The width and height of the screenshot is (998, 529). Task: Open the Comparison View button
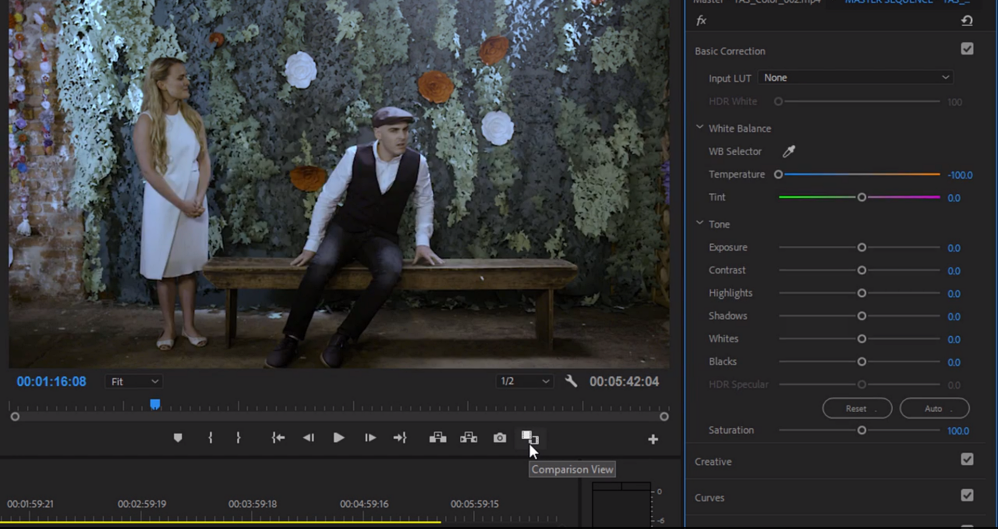point(530,438)
